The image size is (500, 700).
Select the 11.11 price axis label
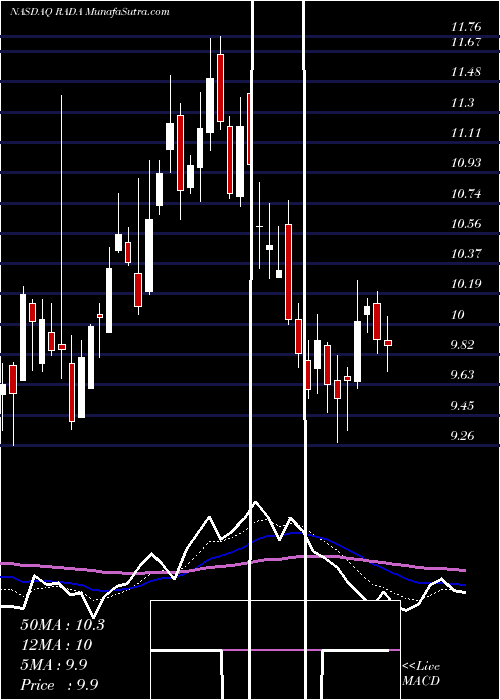point(466,133)
